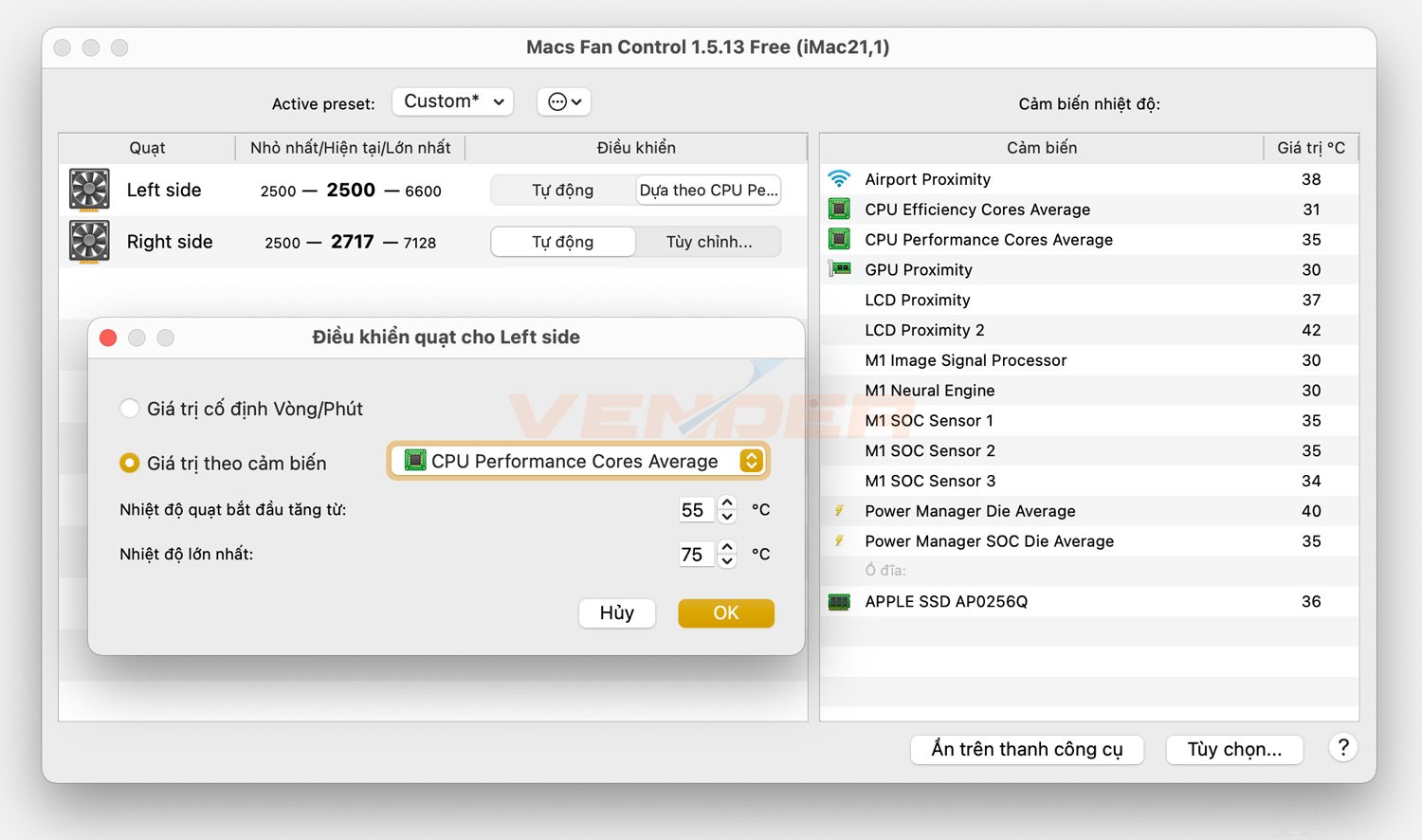
Task: Select the Giá trị theo cảm biến radio button
Action: (129, 463)
